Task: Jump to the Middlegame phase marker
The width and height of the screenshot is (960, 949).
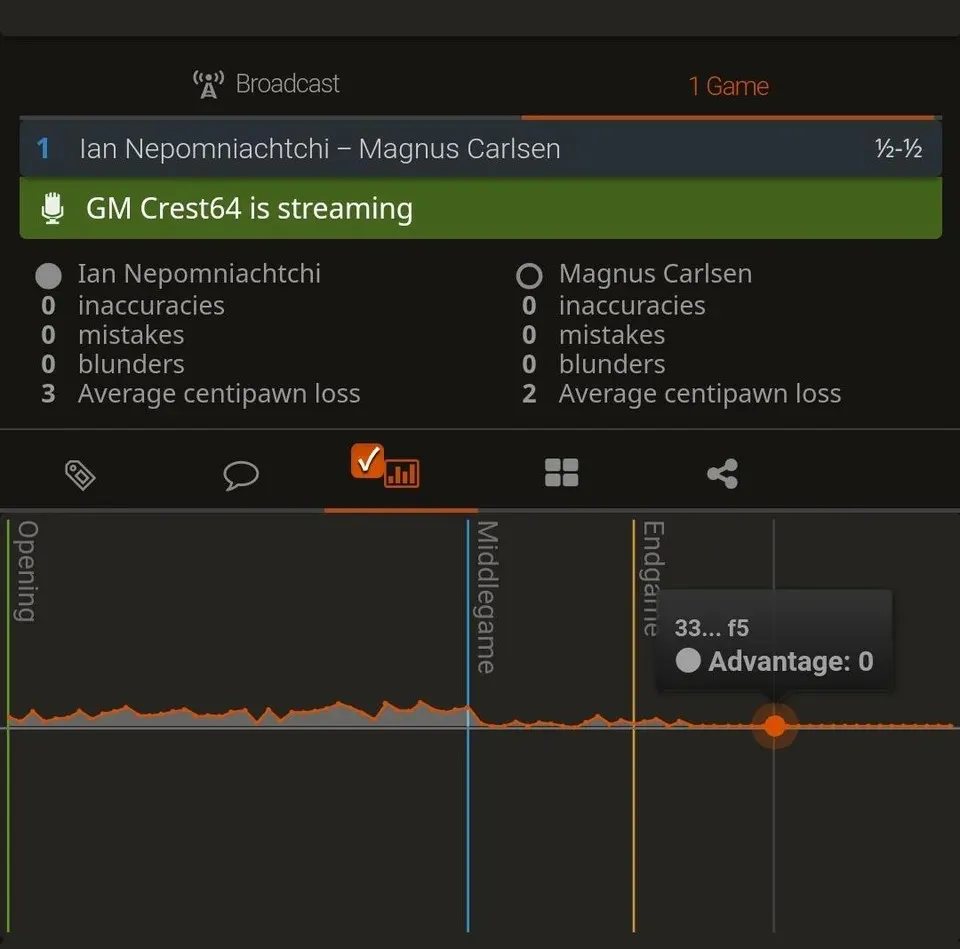Action: tap(487, 597)
